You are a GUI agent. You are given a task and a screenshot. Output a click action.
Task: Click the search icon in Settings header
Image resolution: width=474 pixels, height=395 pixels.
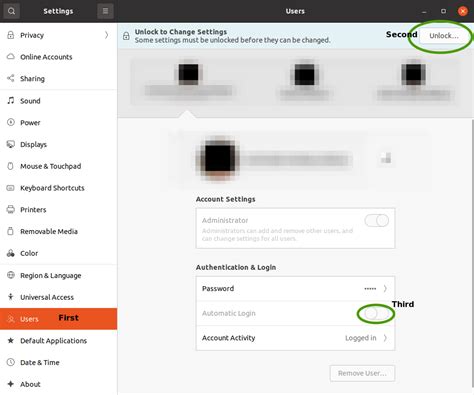[11, 11]
